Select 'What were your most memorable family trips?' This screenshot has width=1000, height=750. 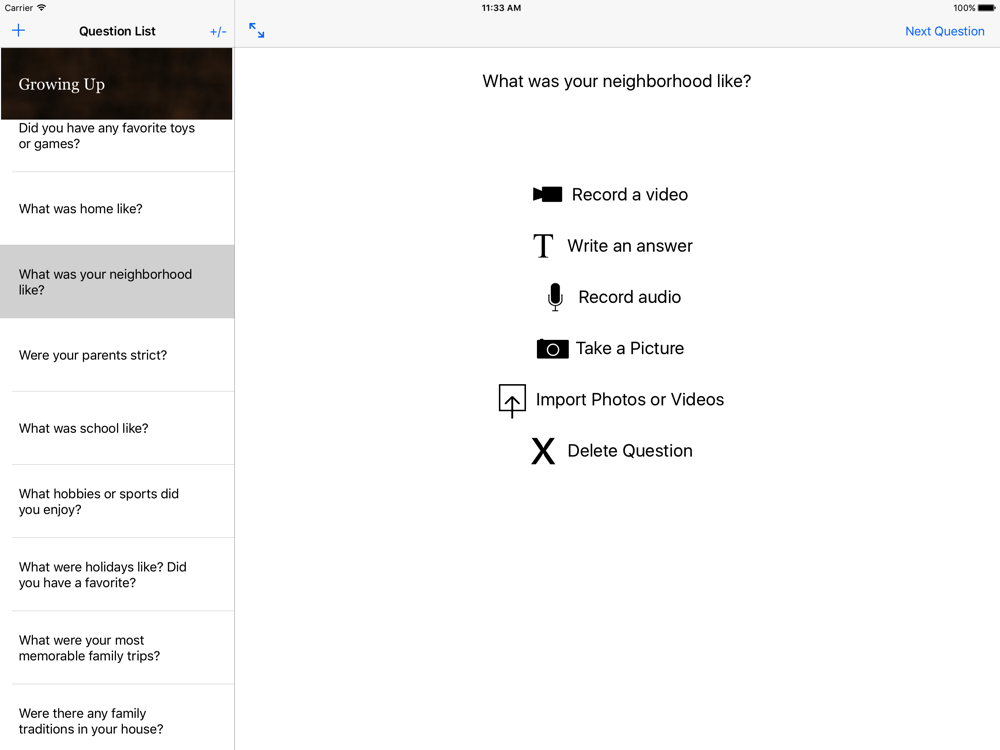tap(117, 648)
